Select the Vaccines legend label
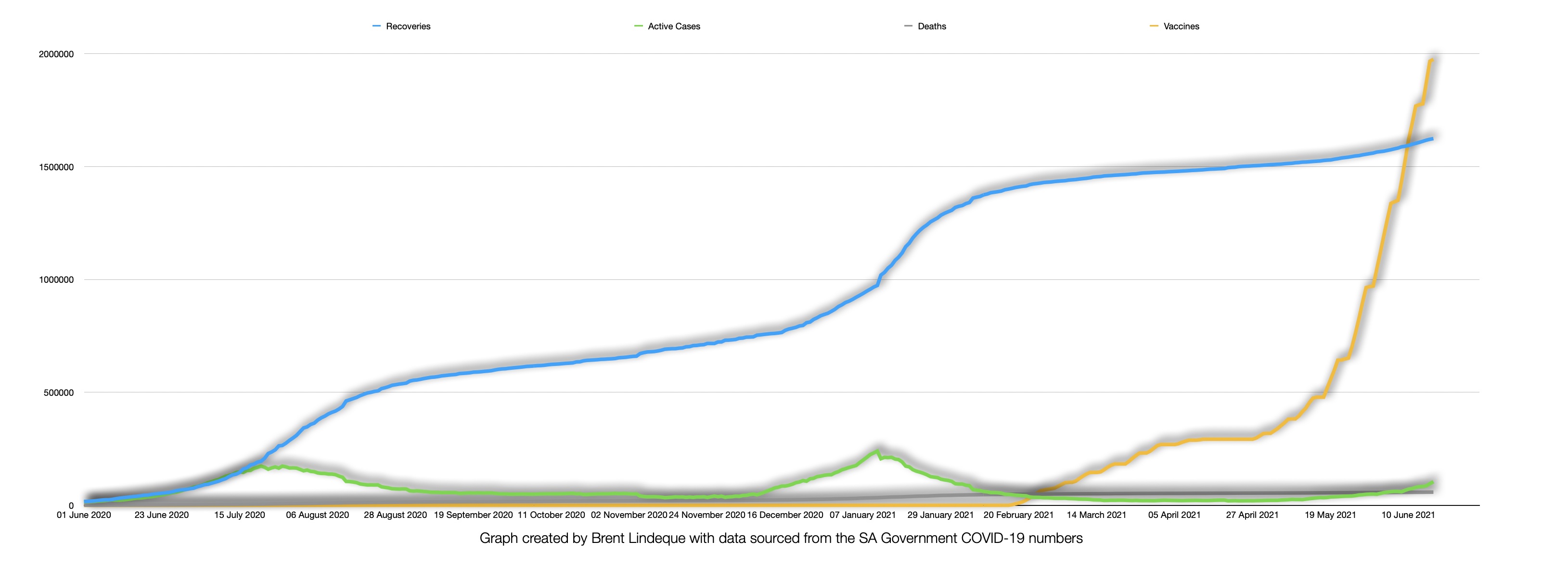The image size is (1568, 579). (x=1181, y=26)
